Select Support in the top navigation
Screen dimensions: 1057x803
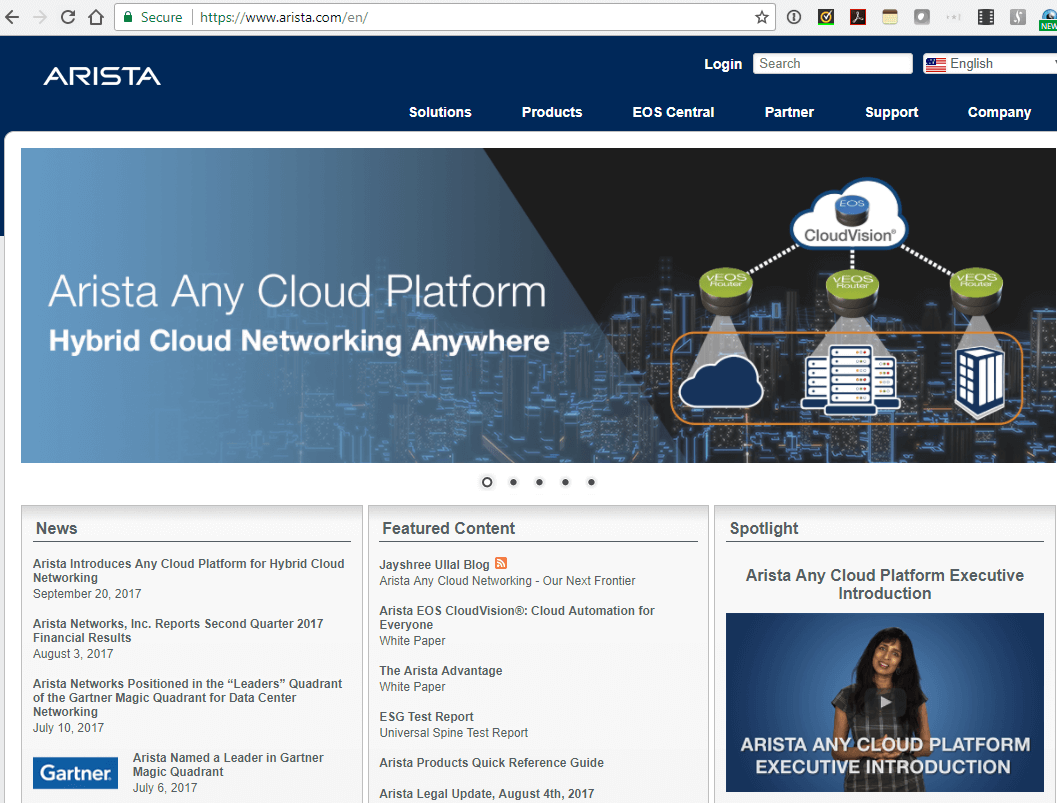point(891,112)
